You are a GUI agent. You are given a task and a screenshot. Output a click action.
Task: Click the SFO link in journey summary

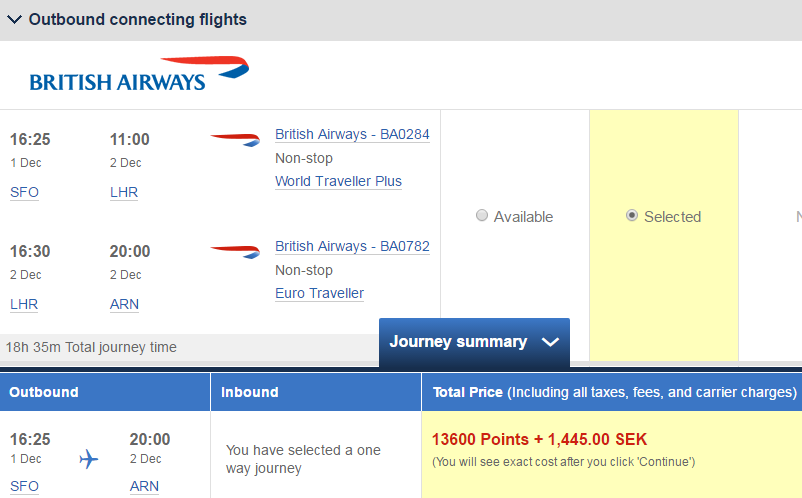pos(24,486)
